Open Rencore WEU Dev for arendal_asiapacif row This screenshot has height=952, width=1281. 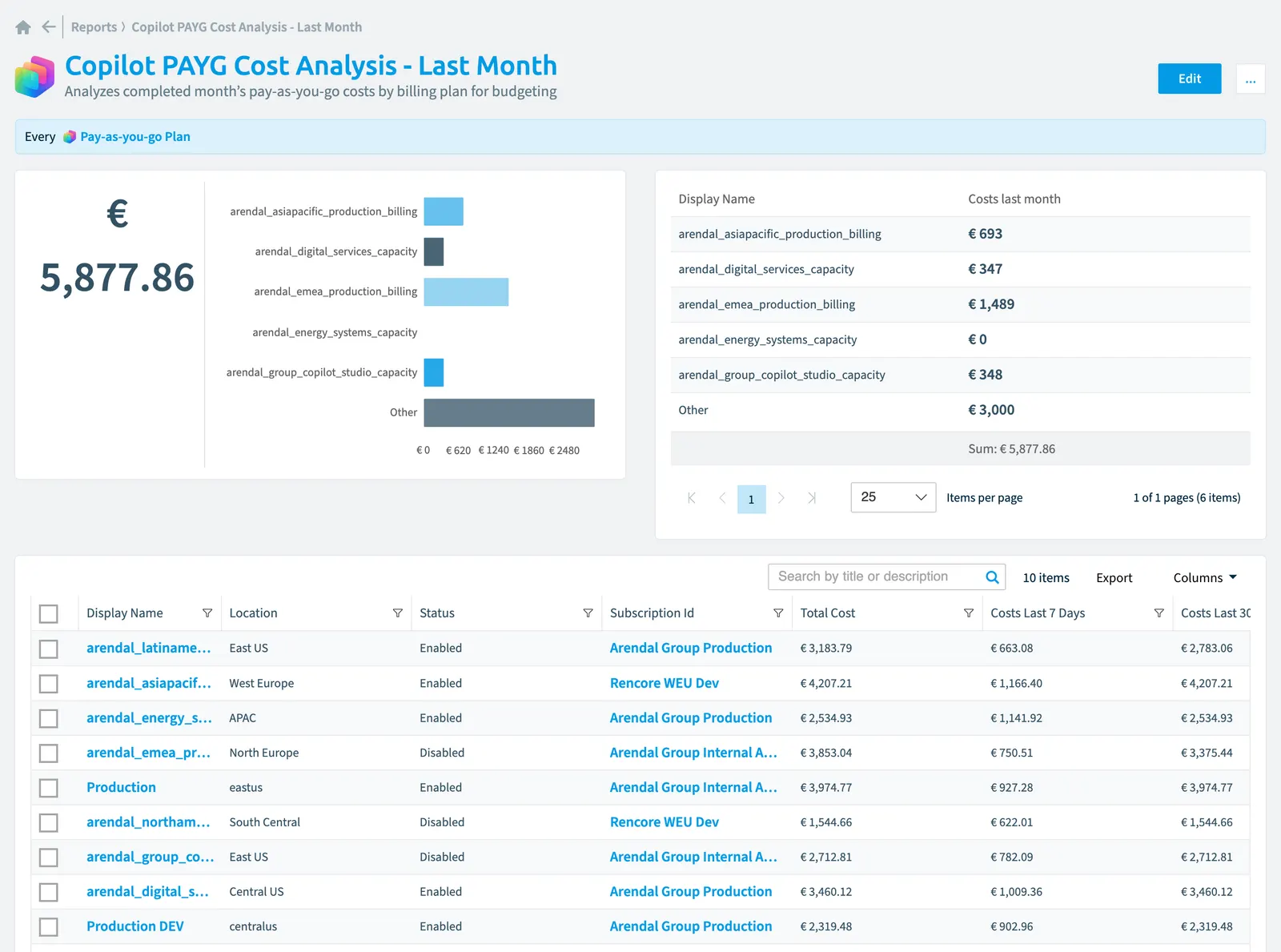pos(665,683)
